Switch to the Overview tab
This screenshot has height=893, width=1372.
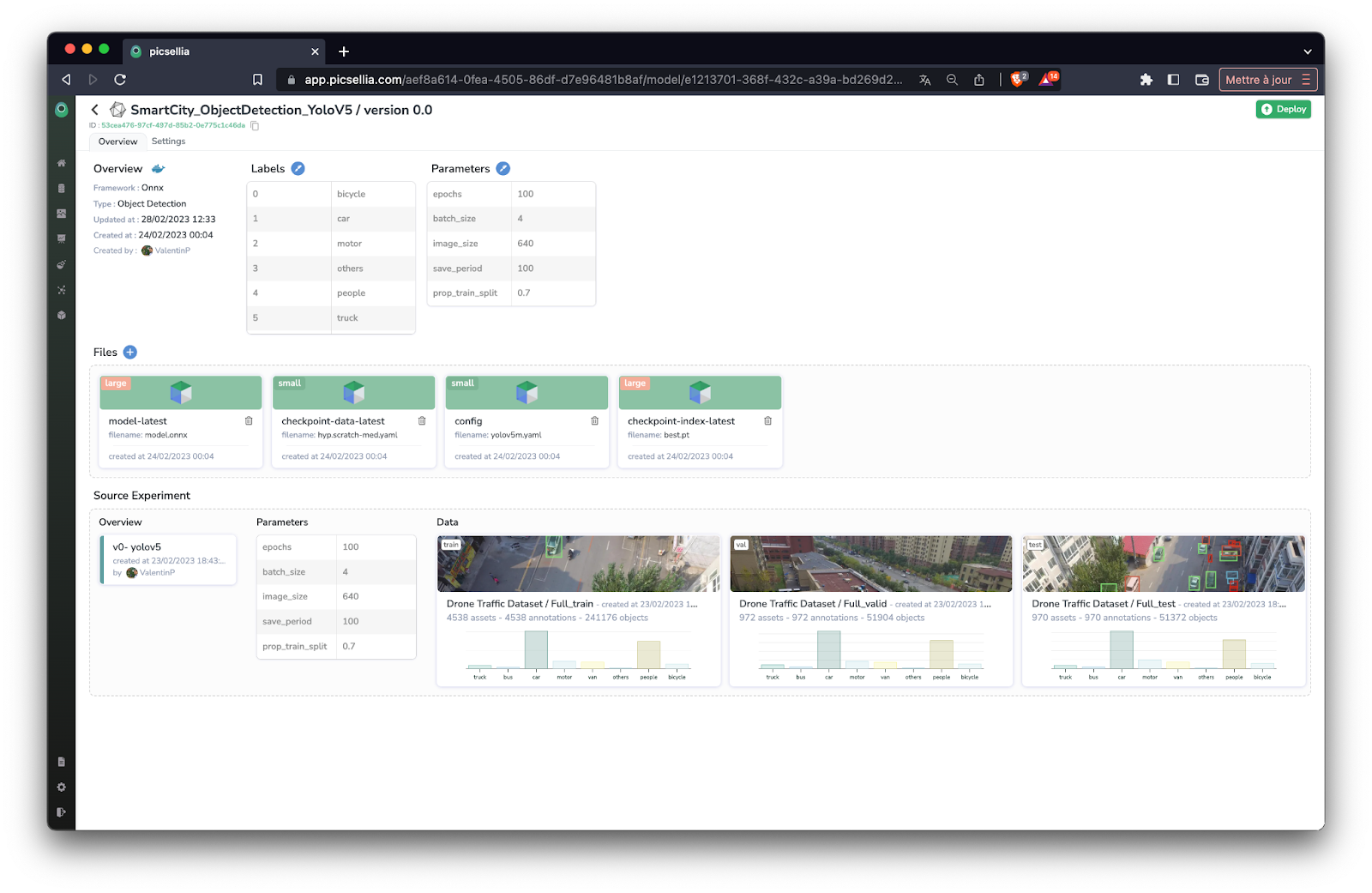coord(117,142)
